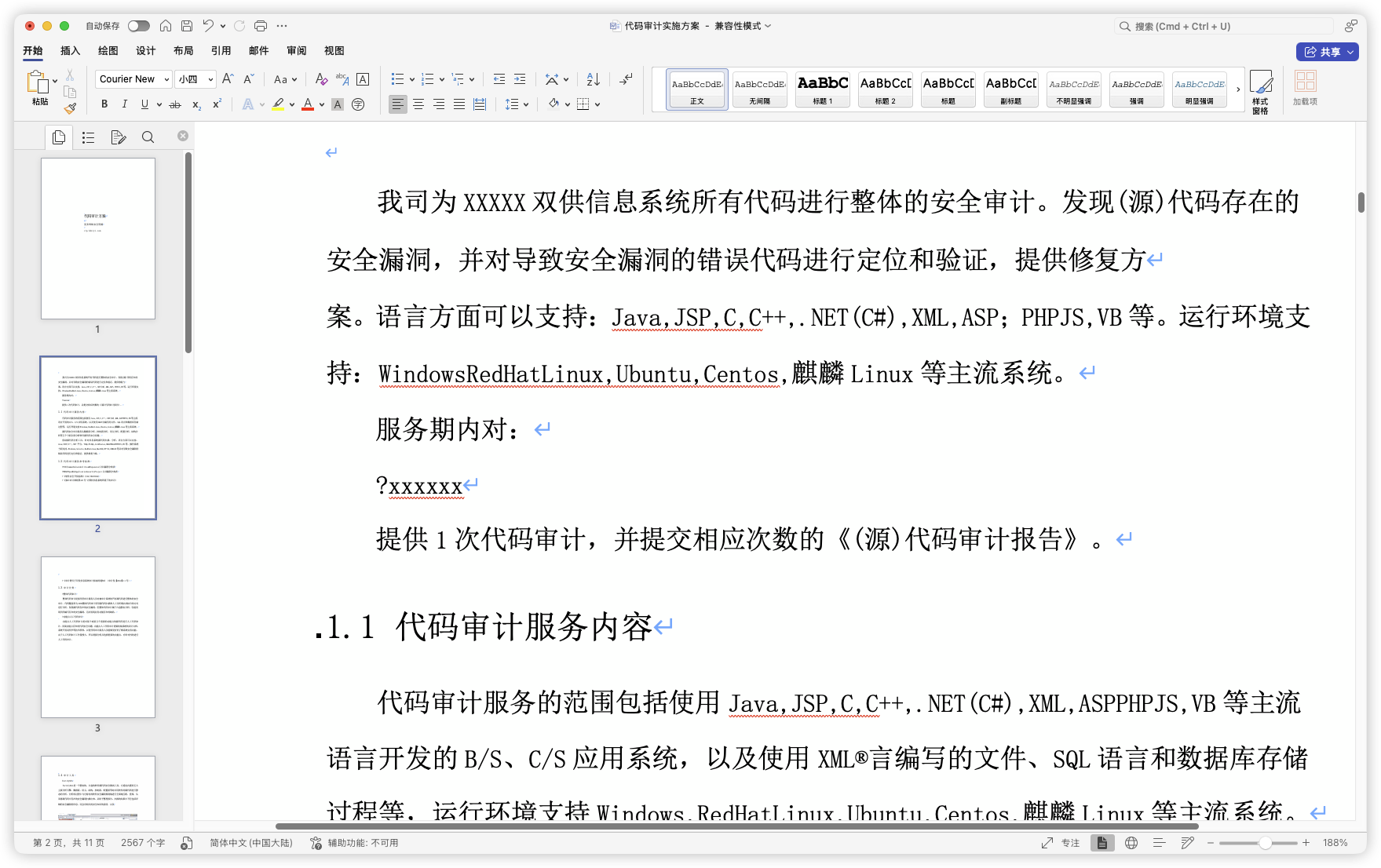
Task: Select the text highlight color pen icon
Action: coord(279,104)
